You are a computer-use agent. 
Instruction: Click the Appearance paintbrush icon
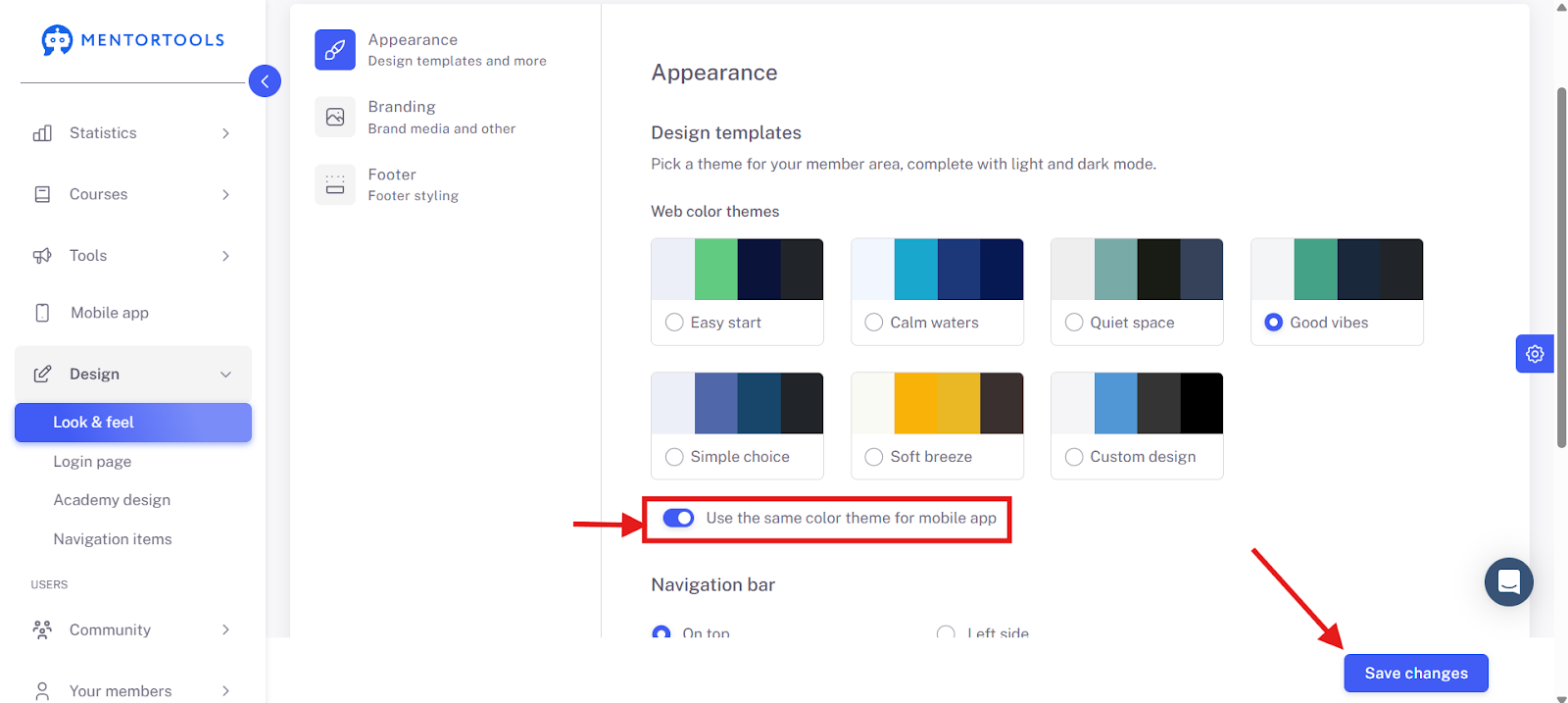[335, 50]
